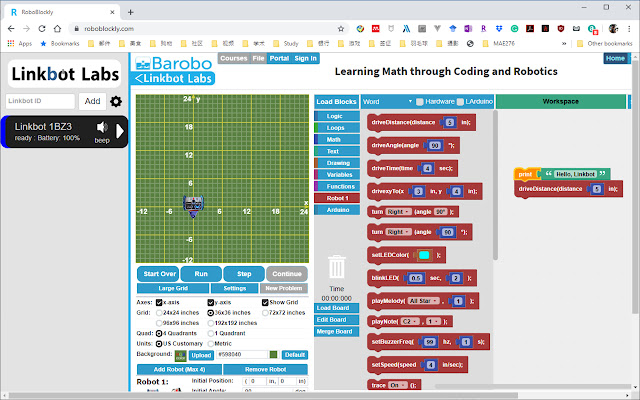Click the Sign In link

[305, 58]
